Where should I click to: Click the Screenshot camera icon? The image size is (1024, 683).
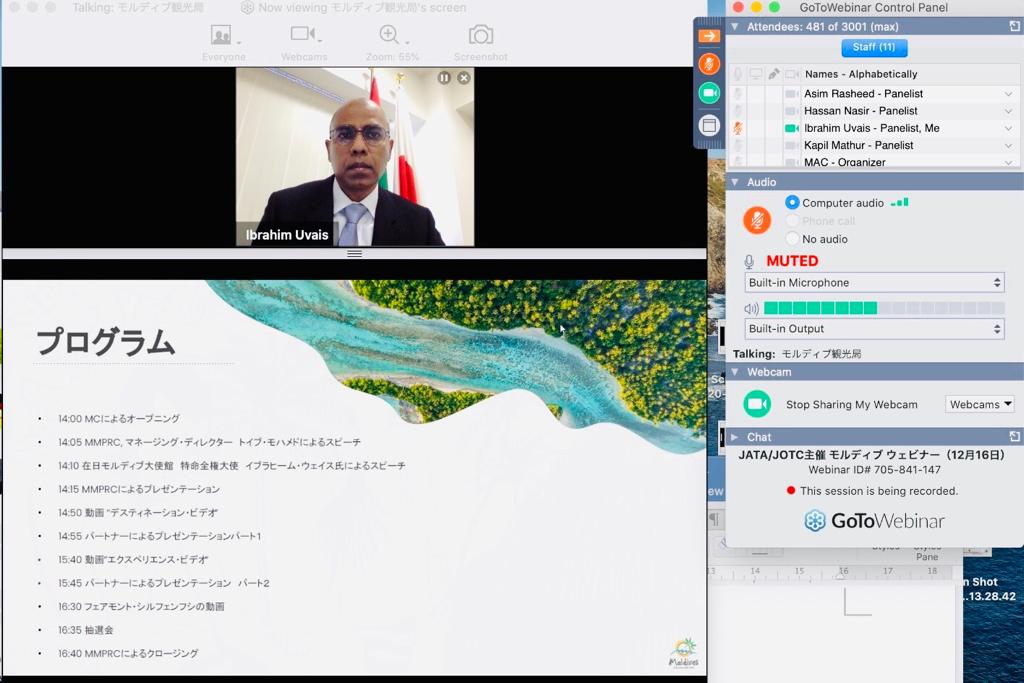pyautogui.click(x=481, y=36)
